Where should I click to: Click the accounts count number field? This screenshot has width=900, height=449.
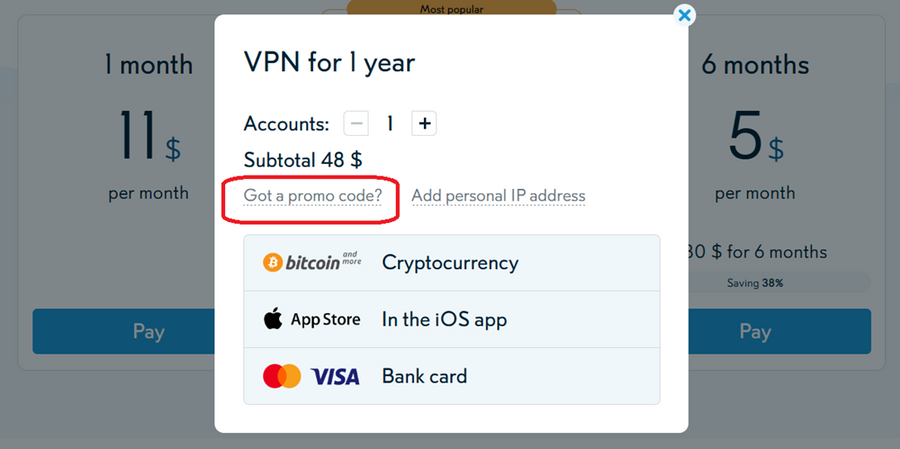point(390,124)
